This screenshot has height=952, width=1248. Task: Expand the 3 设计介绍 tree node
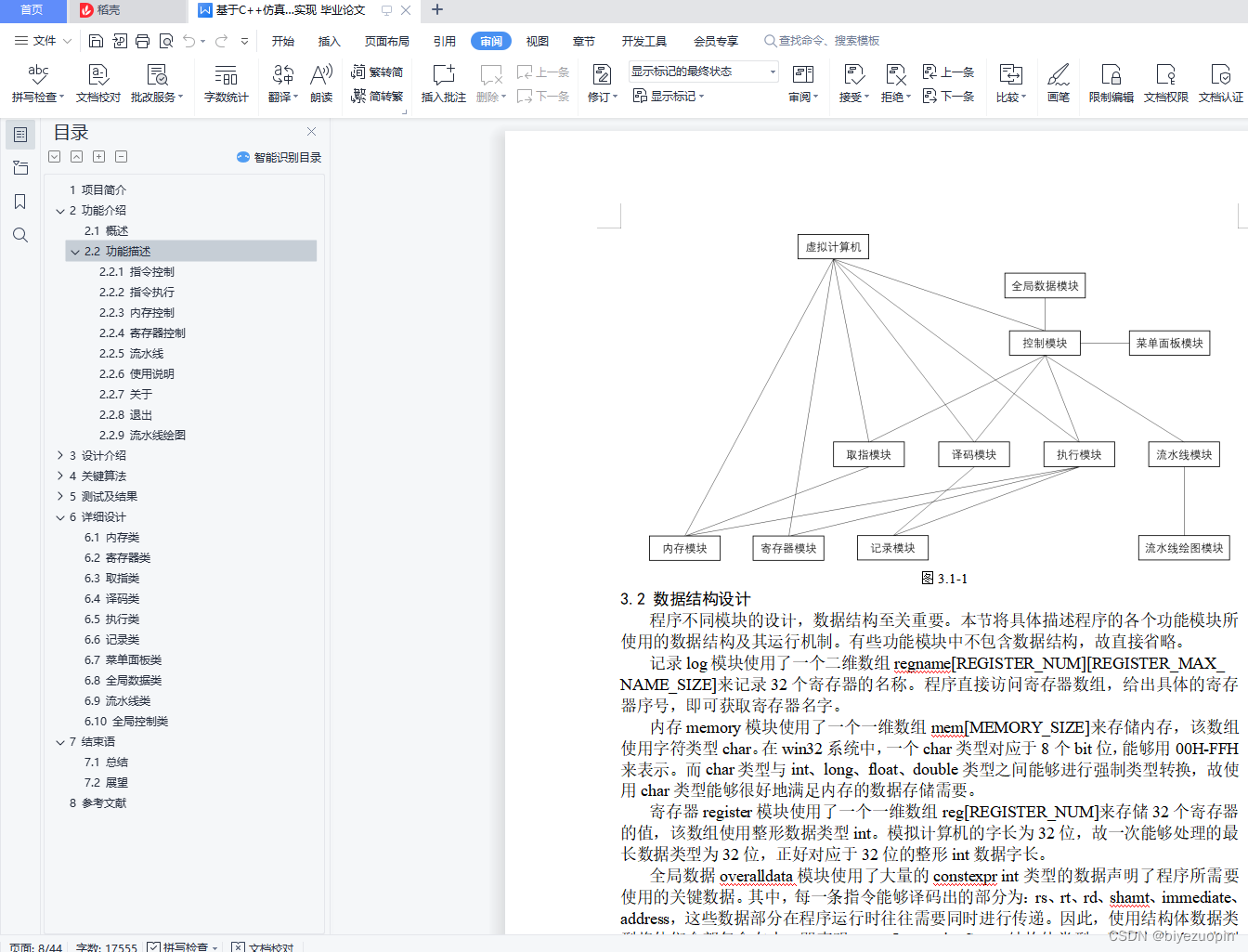click(60, 456)
